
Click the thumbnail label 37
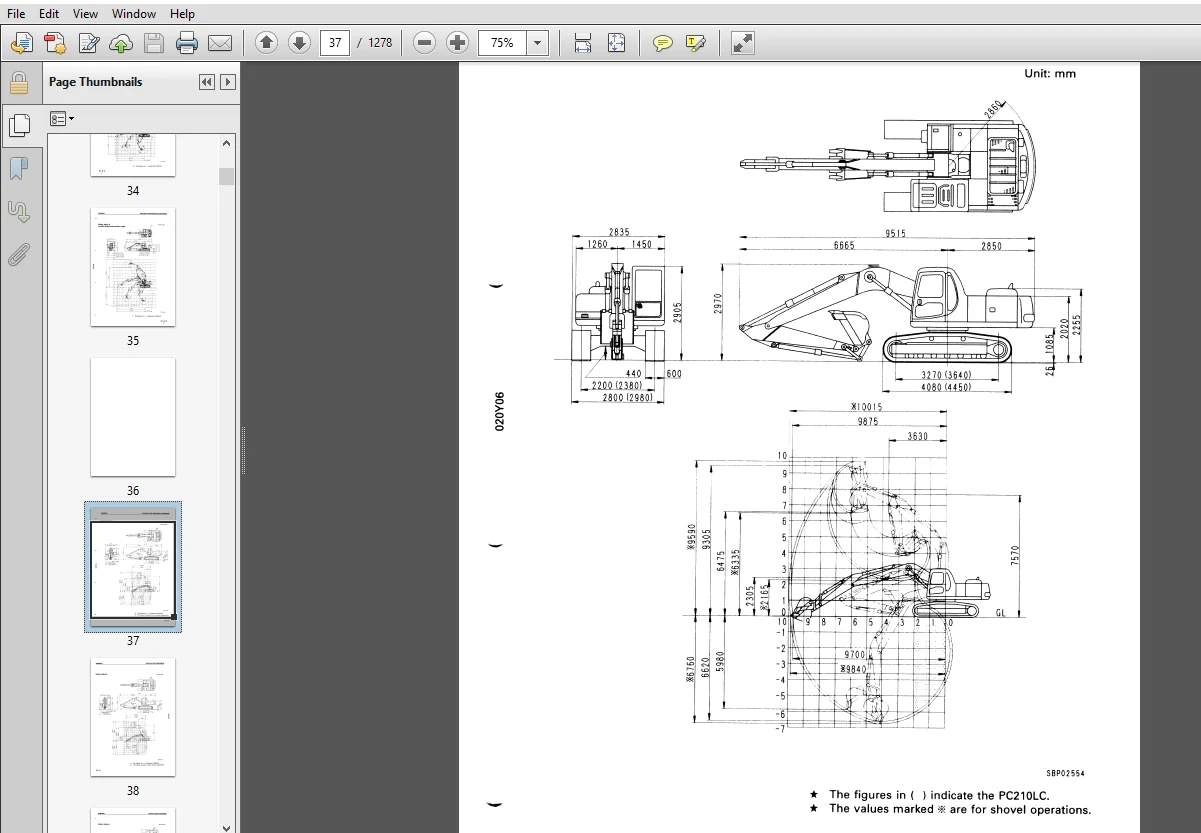tap(133, 641)
